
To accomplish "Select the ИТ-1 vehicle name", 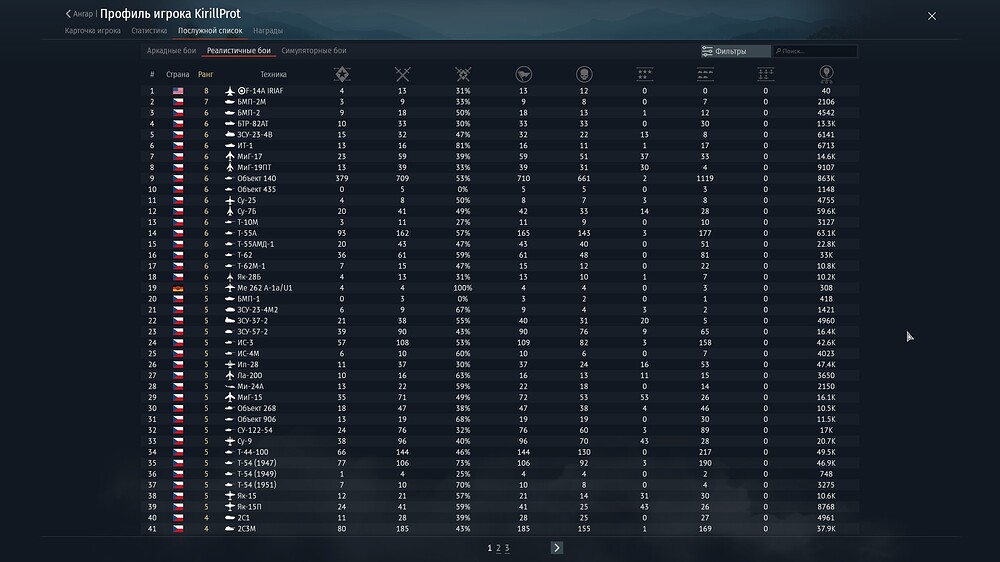I will click(x=245, y=145).
